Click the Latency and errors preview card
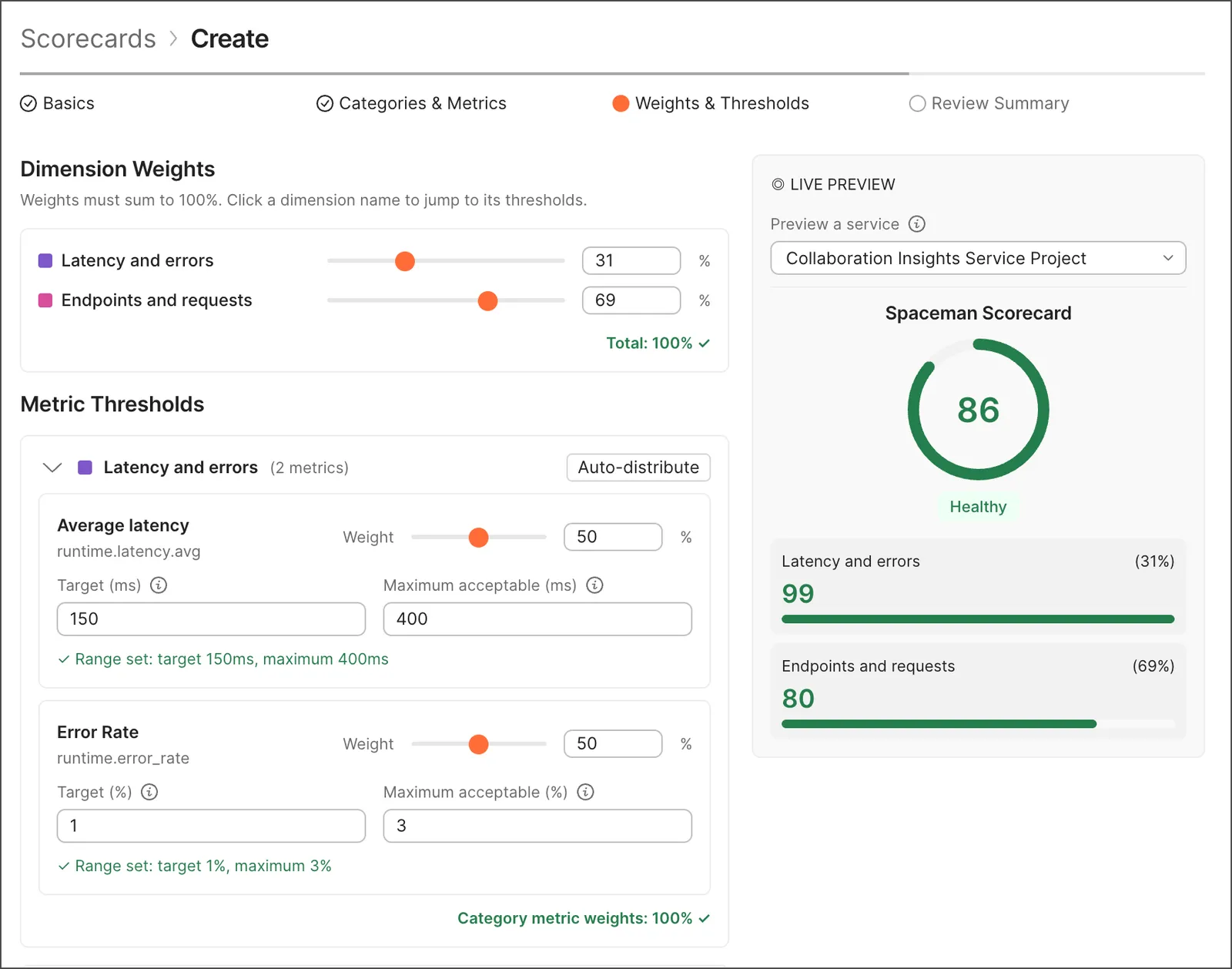Image resolution: width=1232 pixels, height=969 pixels. [x=978, y=586]
